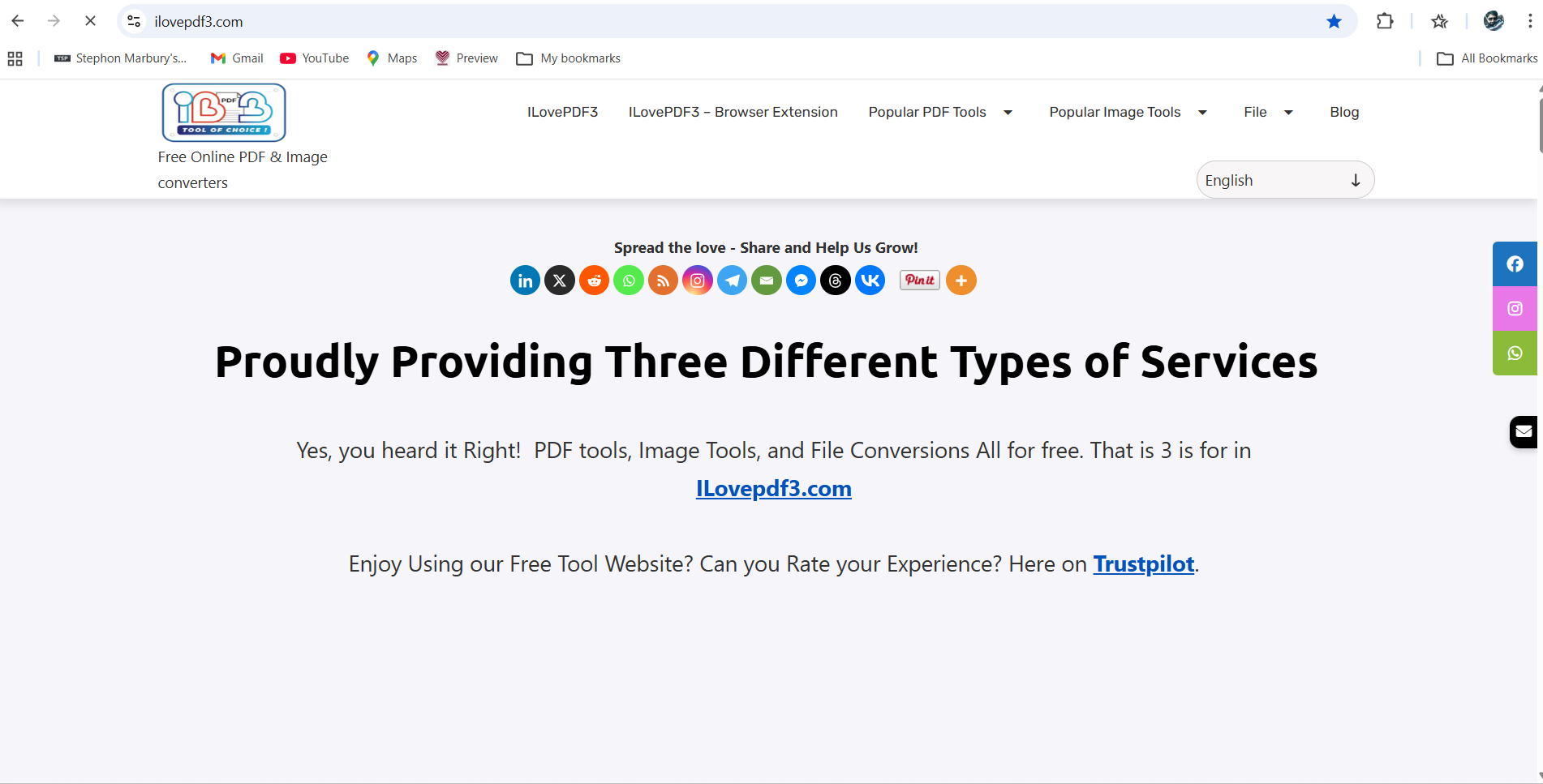Click the Pinterest Pin it button

[920, 280]
